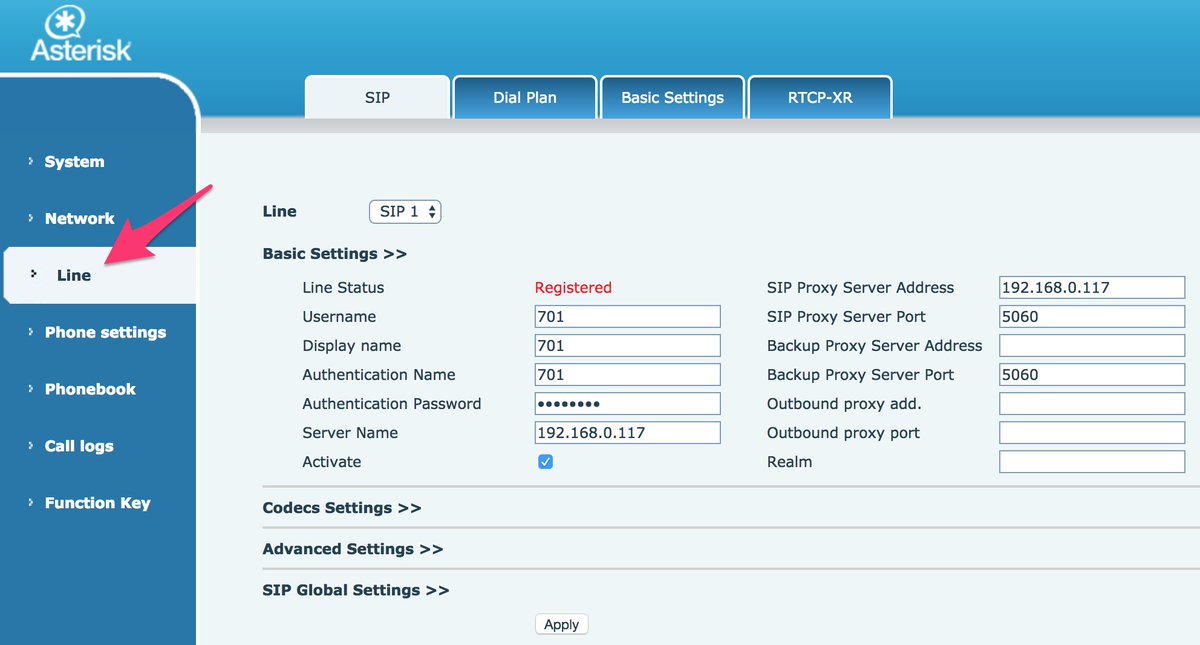Switch to the Dial Plan tab
1200x645 pixels.
point(525,98)
